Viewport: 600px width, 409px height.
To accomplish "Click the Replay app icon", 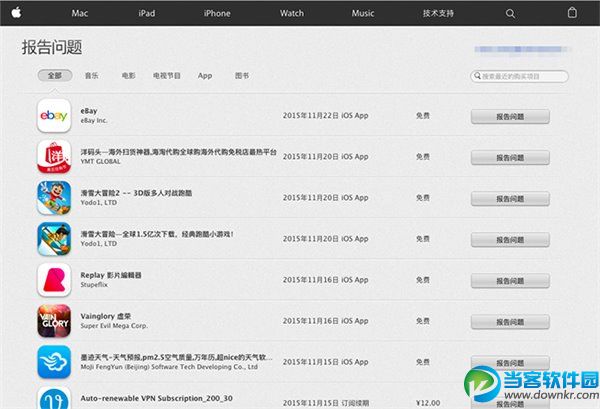I will pos(54,280).
